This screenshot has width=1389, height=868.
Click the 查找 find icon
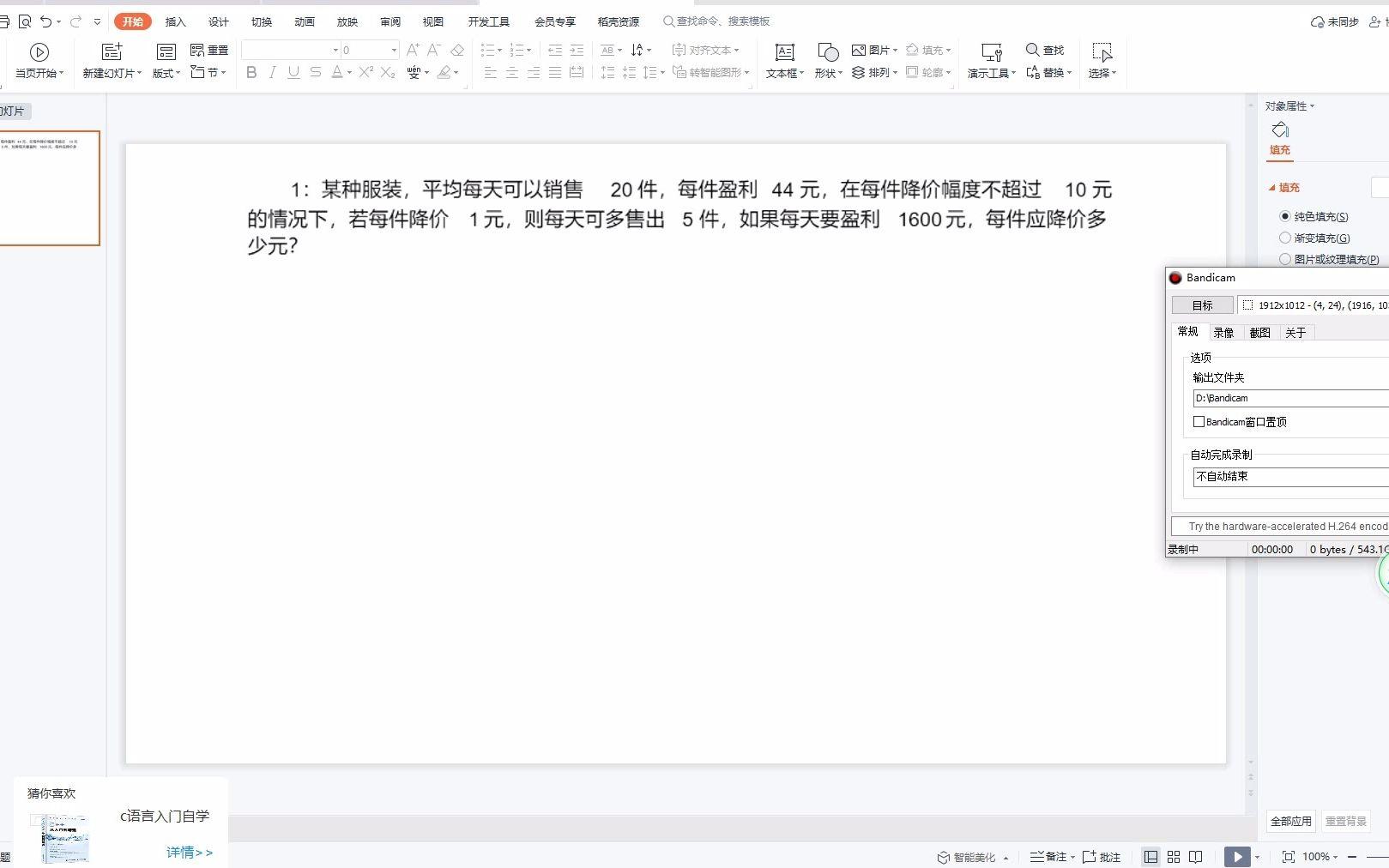[x=1045, y=51]
